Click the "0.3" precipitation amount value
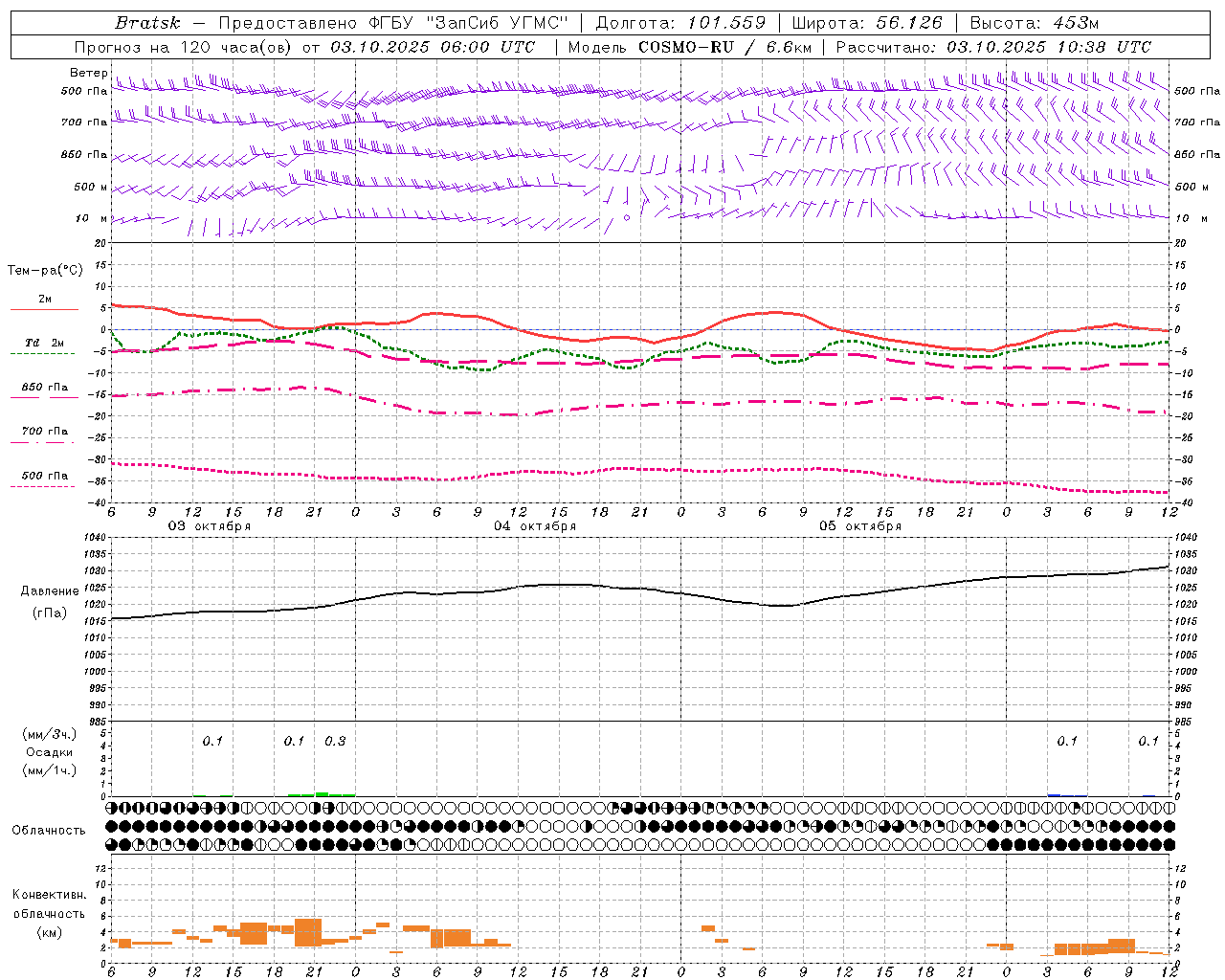The height and width of the screenshot is (980, 1225). pyautogui.click(x=335, y=742)
